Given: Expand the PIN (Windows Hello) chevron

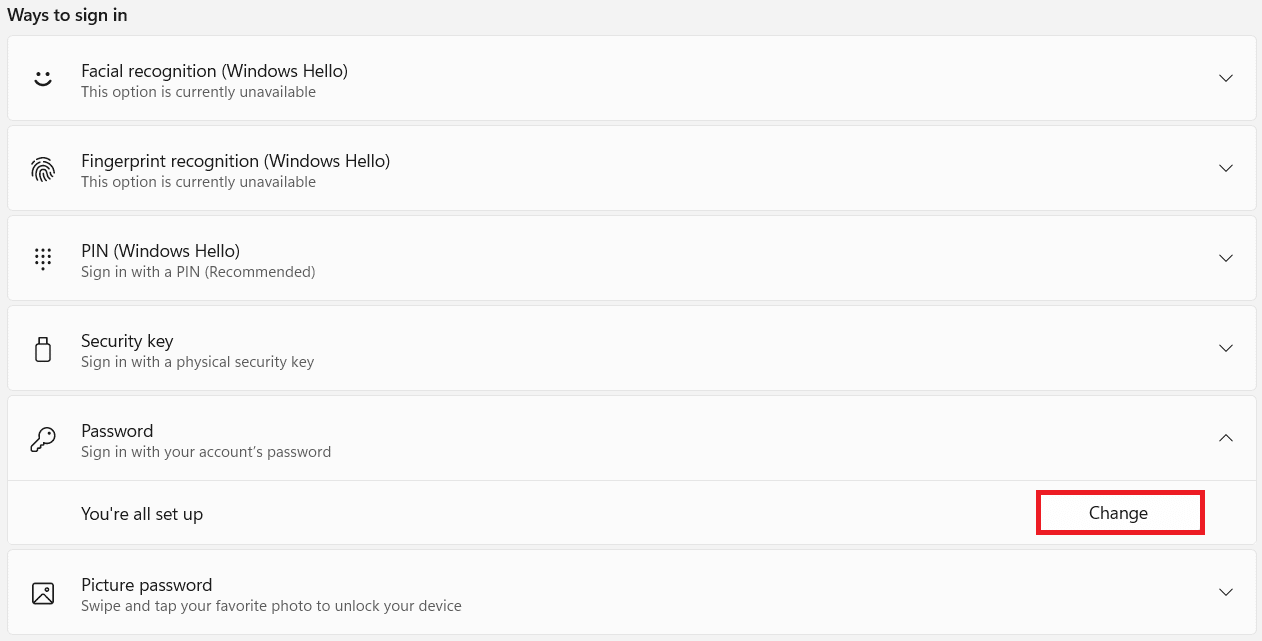Looking at the screenshot, I should [x=1226, y=258].
